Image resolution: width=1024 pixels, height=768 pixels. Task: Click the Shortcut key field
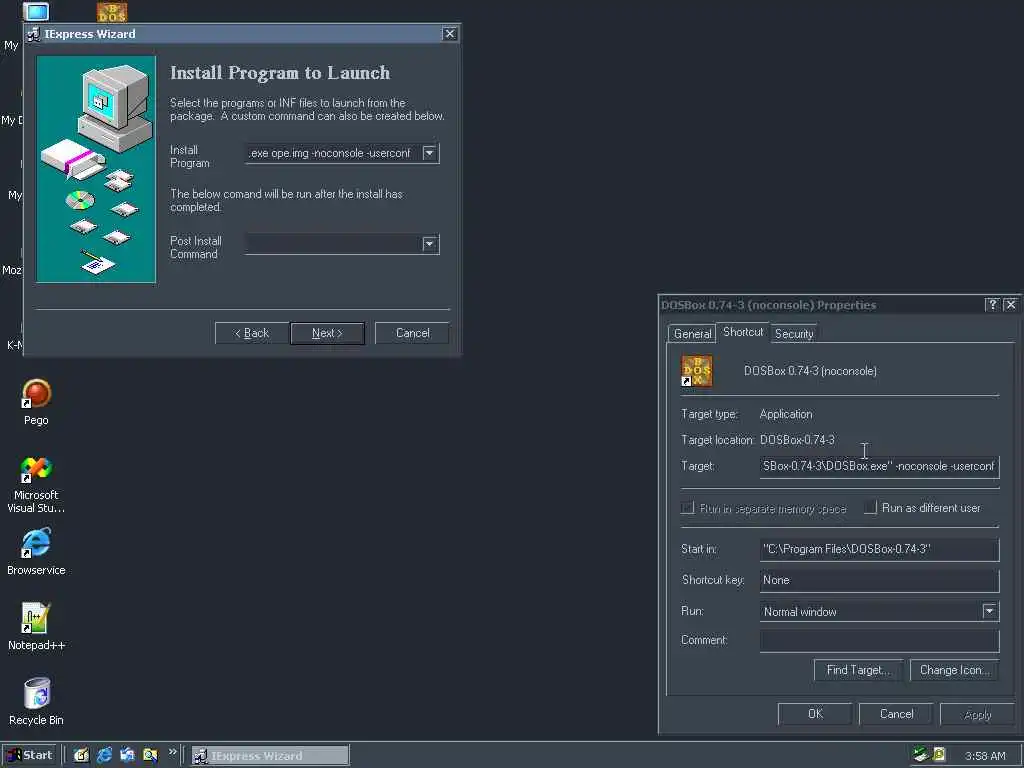[879, 580]
